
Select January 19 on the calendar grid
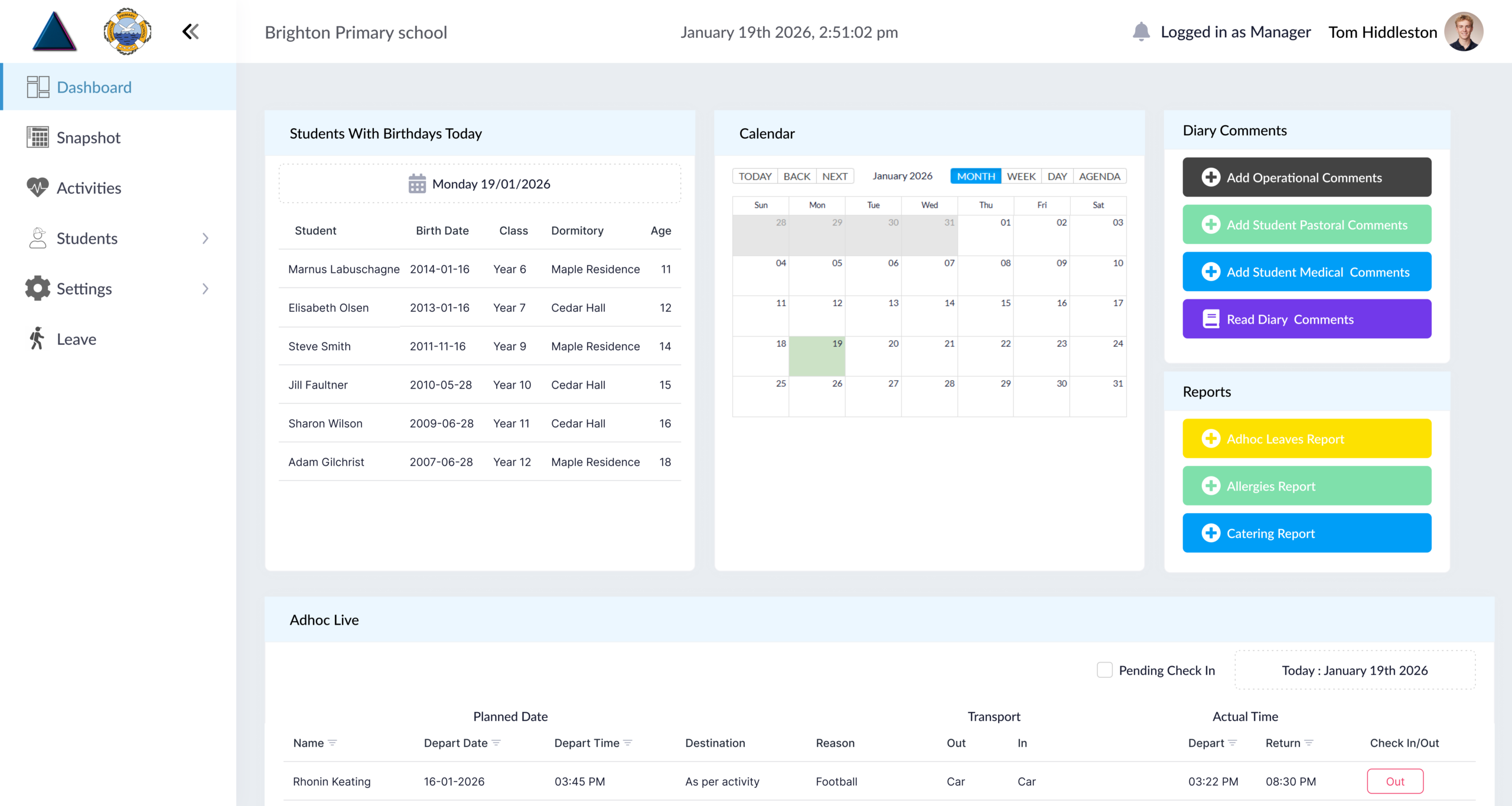coord(817,356)
